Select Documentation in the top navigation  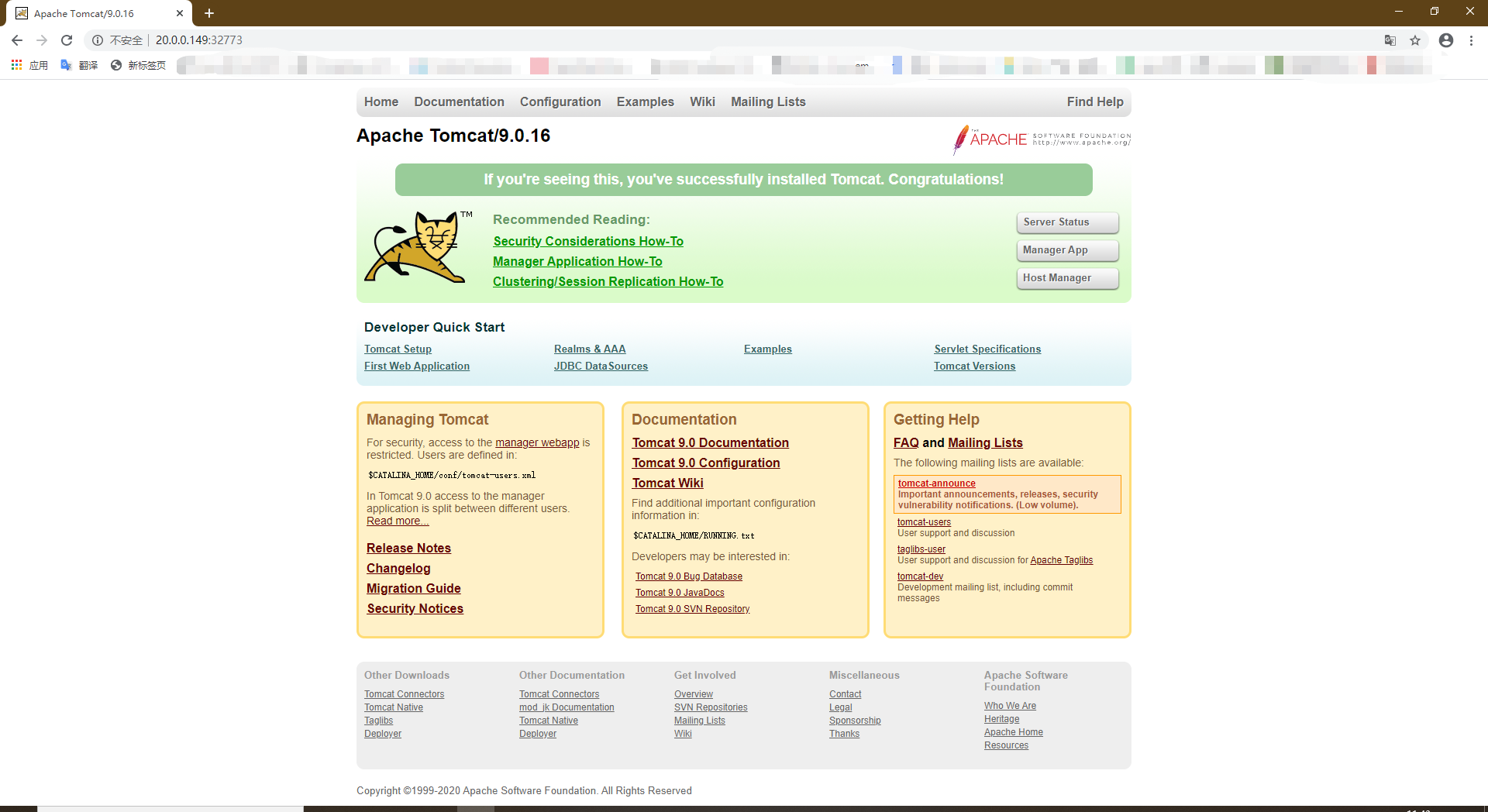click(x=459, y=101)
